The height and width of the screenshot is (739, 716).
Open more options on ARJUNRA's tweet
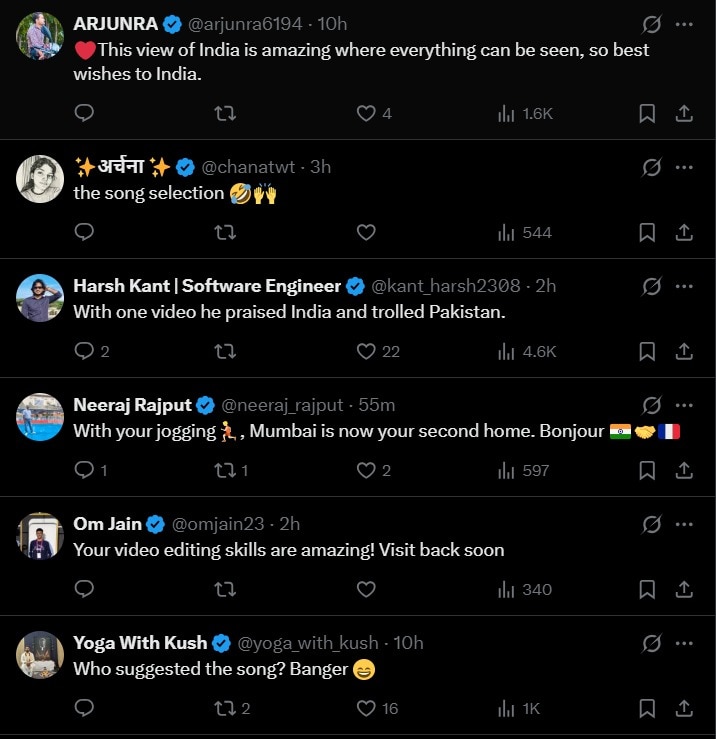pyautogui.click(x=684, y=25)
